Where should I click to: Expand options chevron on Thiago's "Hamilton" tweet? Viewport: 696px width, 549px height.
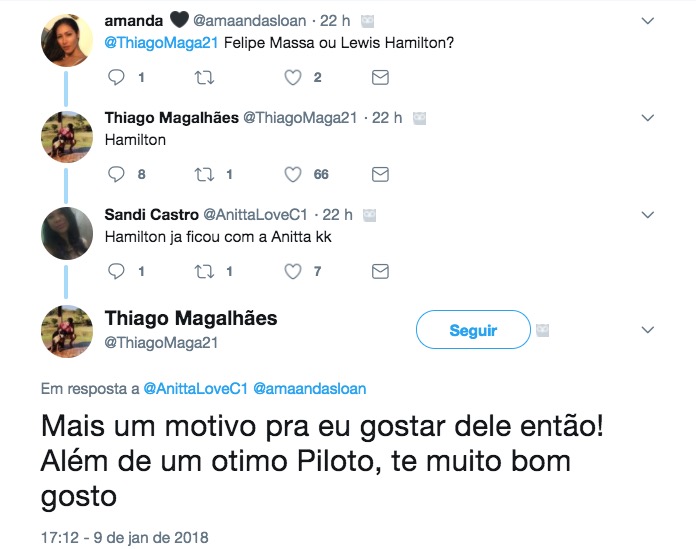coord(647,118)
